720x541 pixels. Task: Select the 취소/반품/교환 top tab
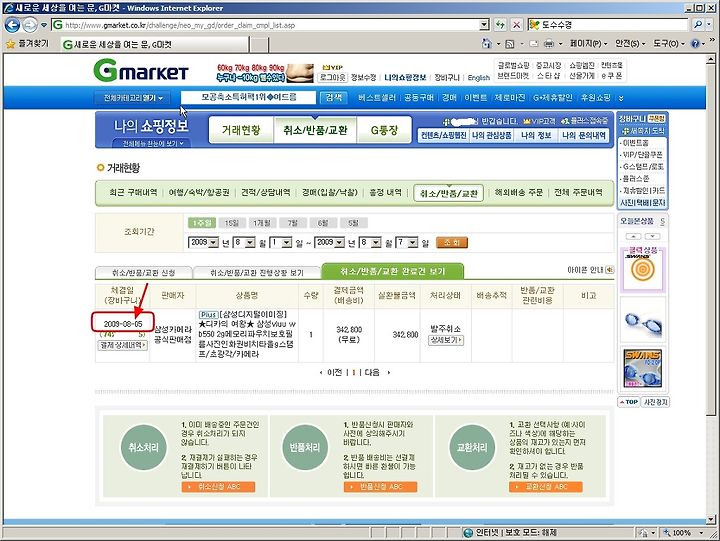pyautogui.click(x=315, y=130)
